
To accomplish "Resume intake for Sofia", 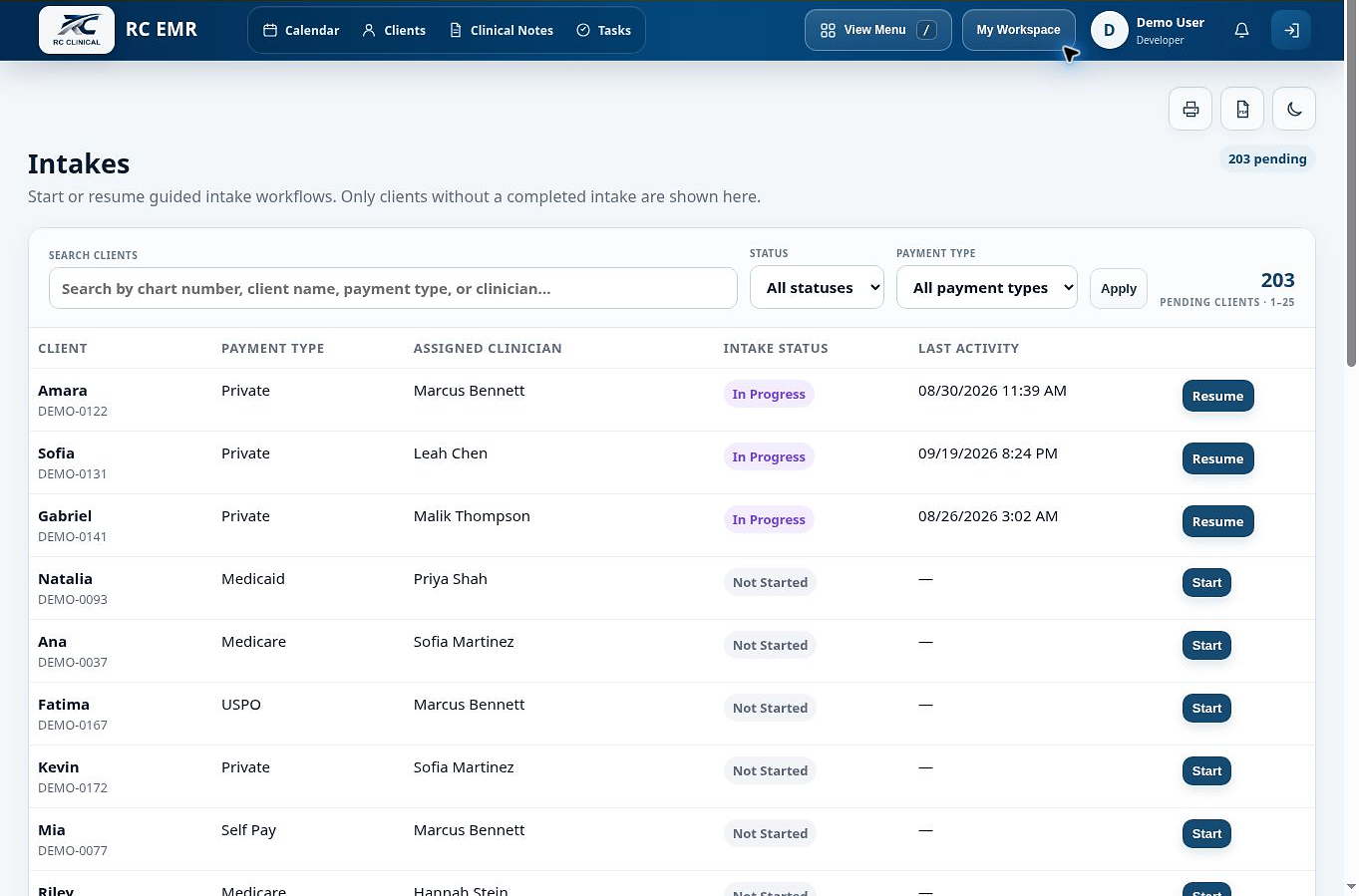I will pyautogui.click(x=1217, y=458).
